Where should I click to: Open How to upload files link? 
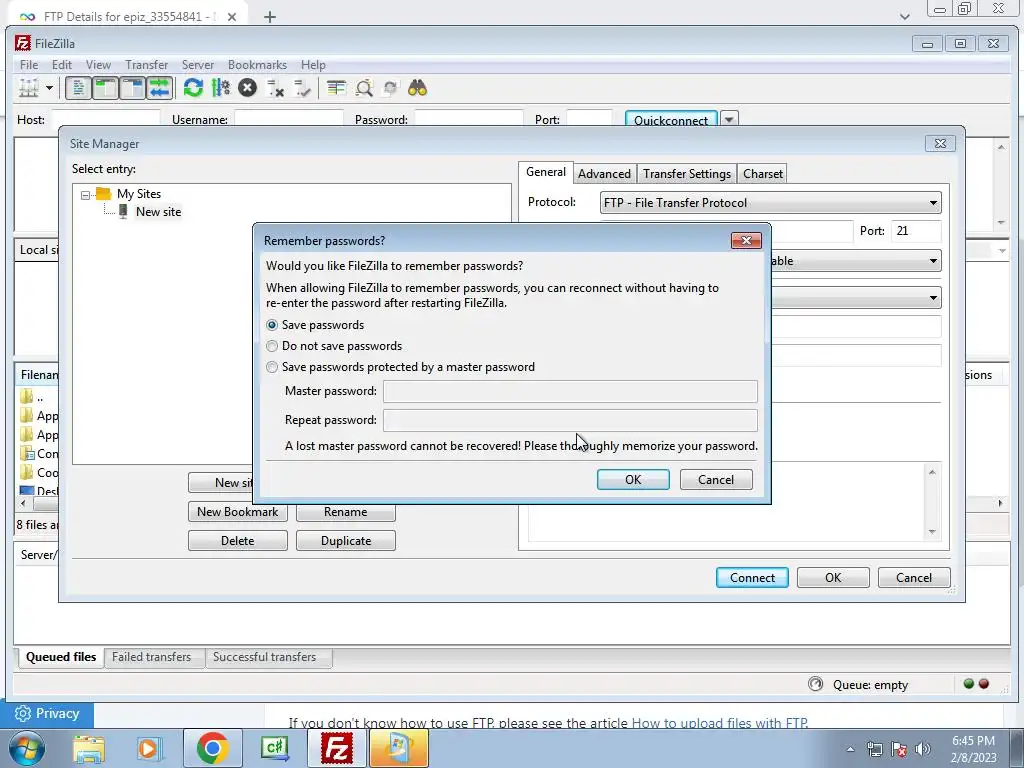720,723
